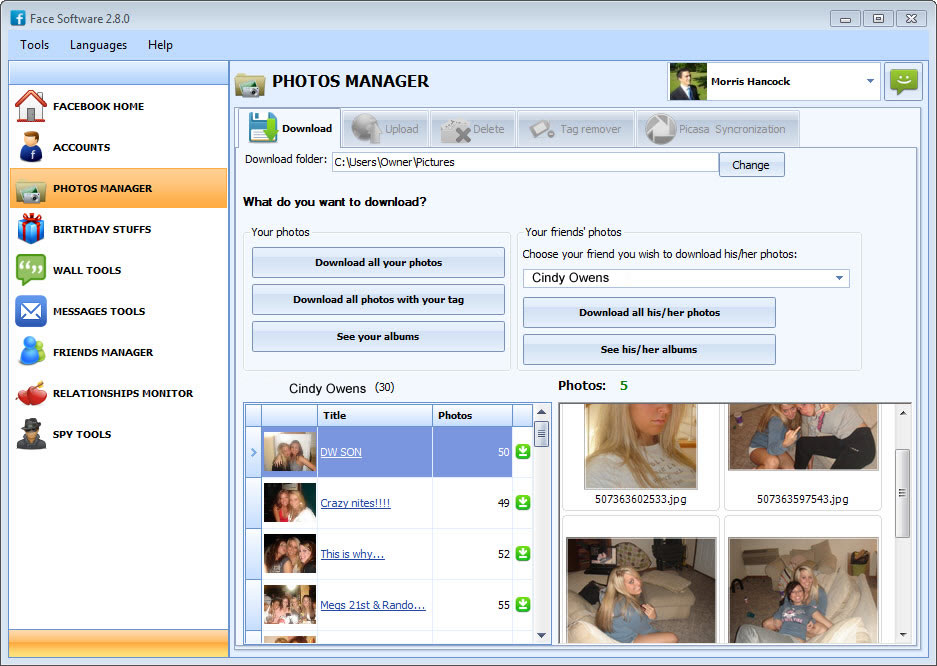
Task: Expand the Cindy Owens friend dropdown
Action: [x=839, y=278]
